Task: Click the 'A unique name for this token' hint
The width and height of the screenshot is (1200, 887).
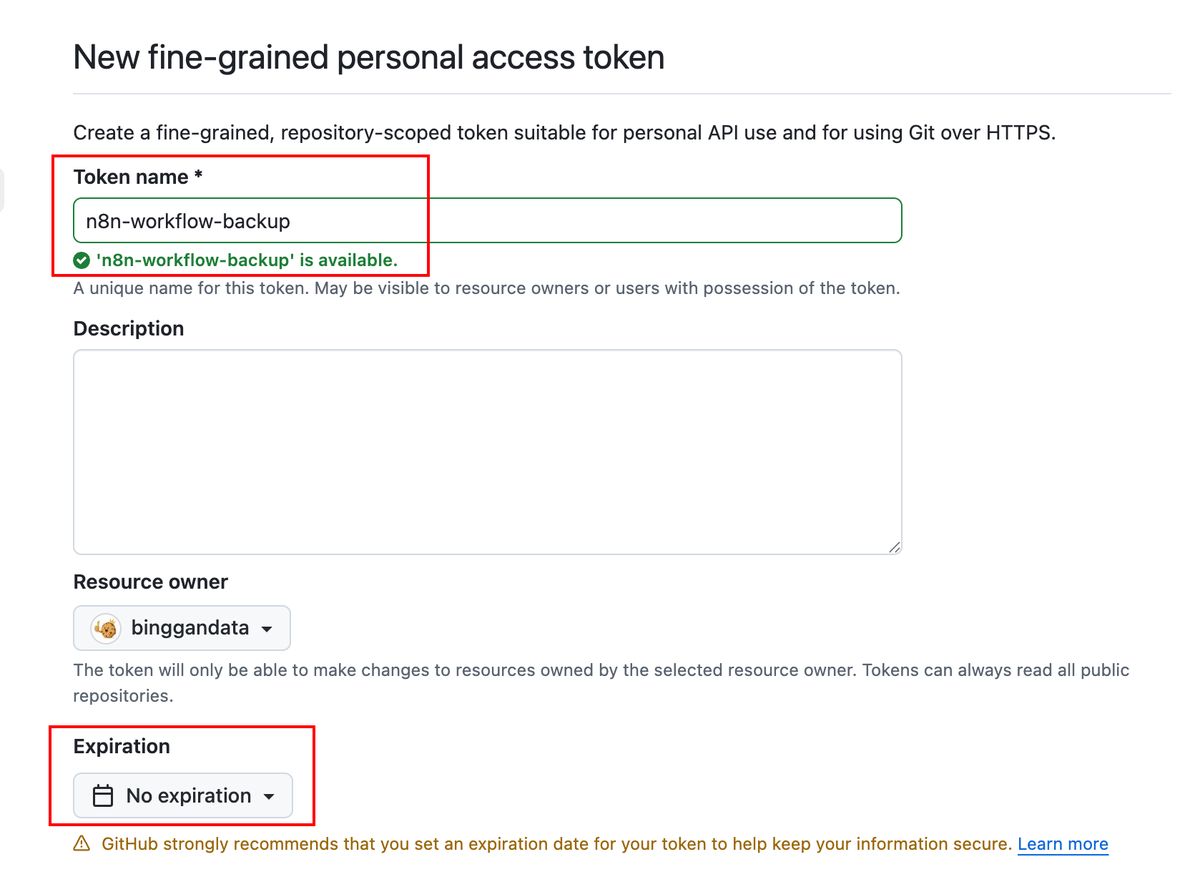Action: click(x=486, y=288)
